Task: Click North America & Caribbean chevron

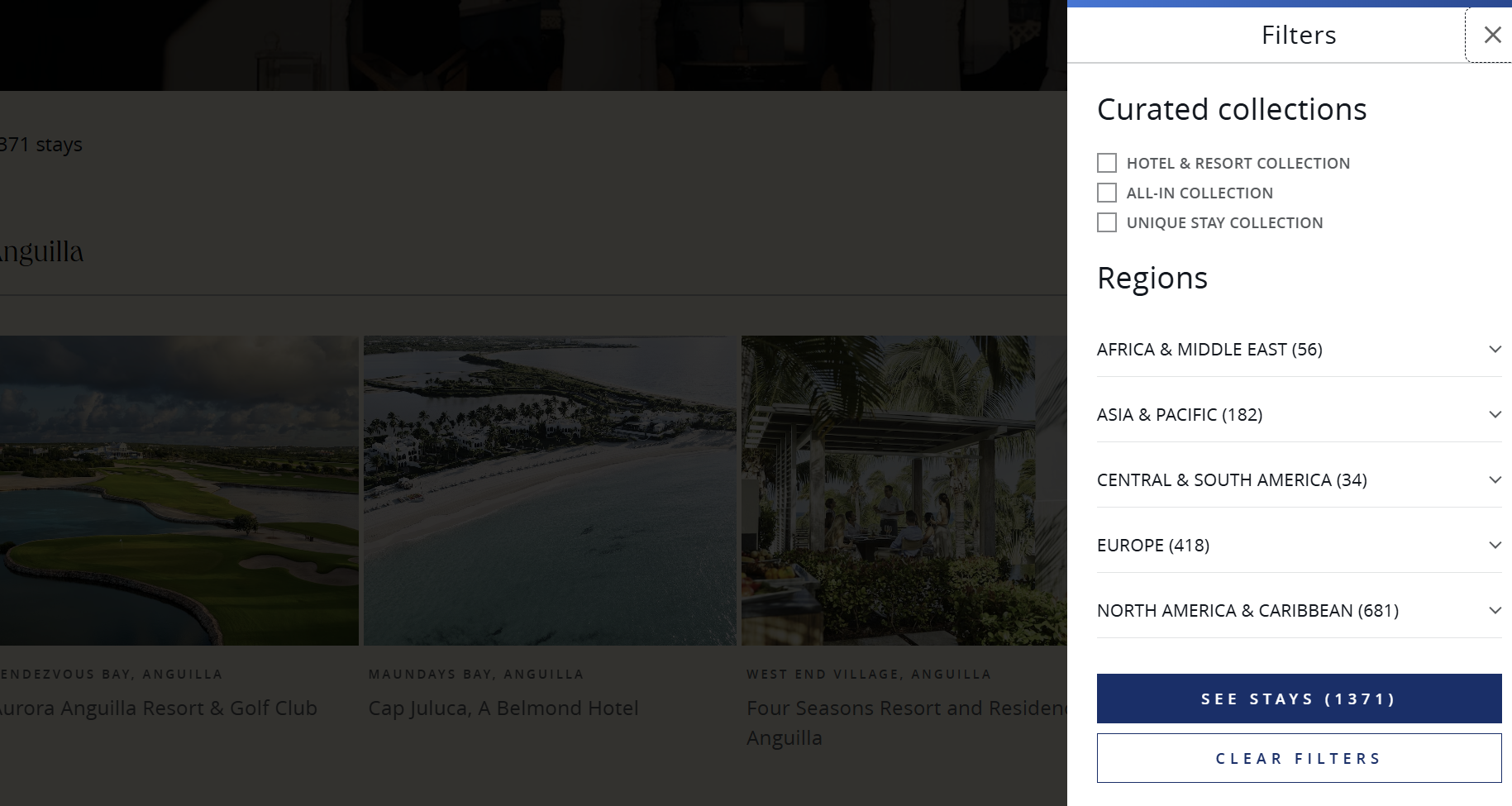Action: [x=1495, y=610]
